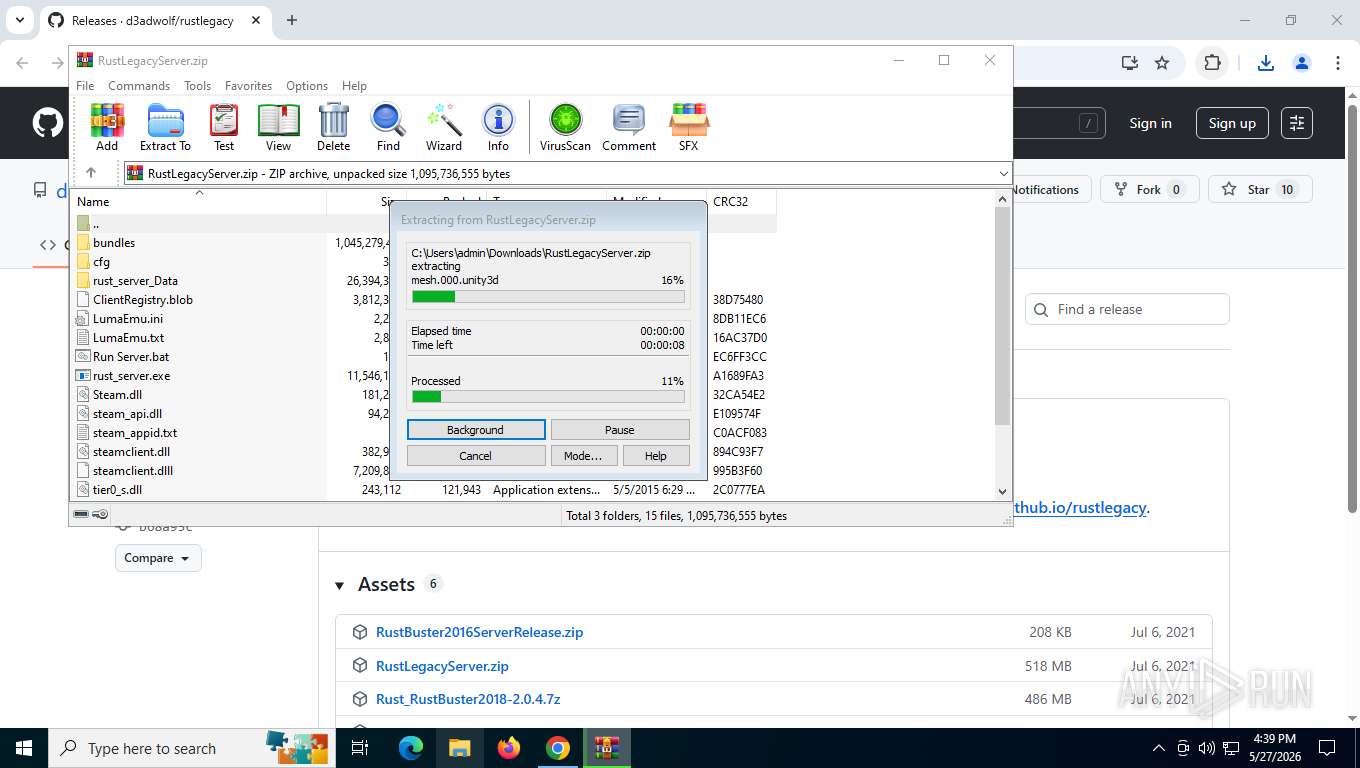Open Chrome extensions puzzle icon
Viewport: 1360px width, 768px height.
[x=1212, y=62]
